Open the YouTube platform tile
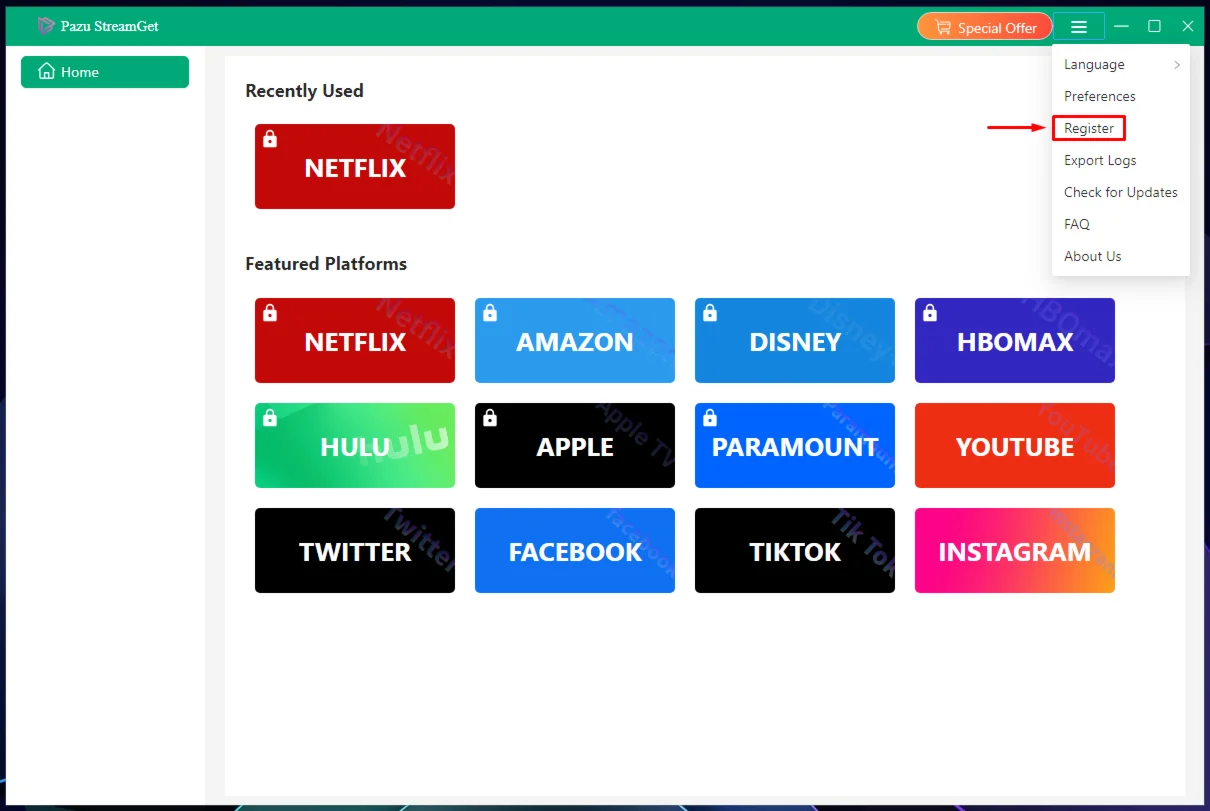Screen dimensions: 1210x811 (1015, 446)
